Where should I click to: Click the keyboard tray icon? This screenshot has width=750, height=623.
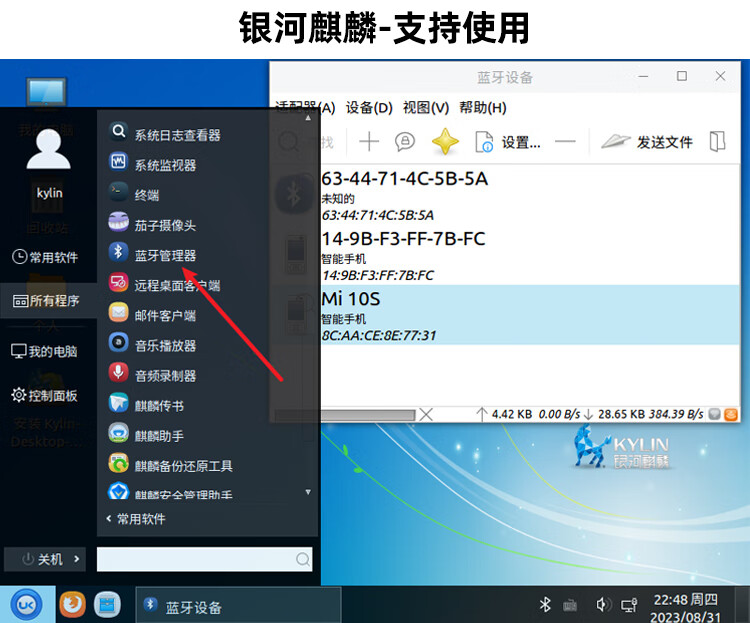tap(570, 606)
